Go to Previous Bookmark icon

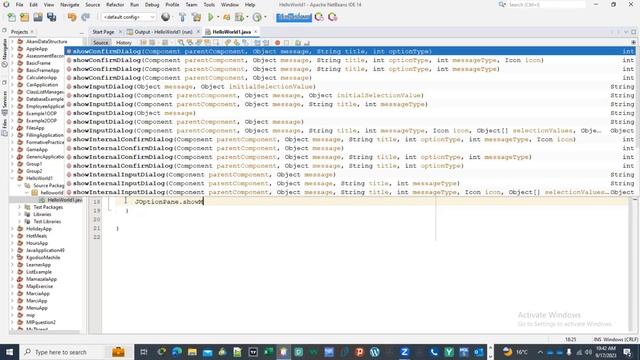(228, 42)
